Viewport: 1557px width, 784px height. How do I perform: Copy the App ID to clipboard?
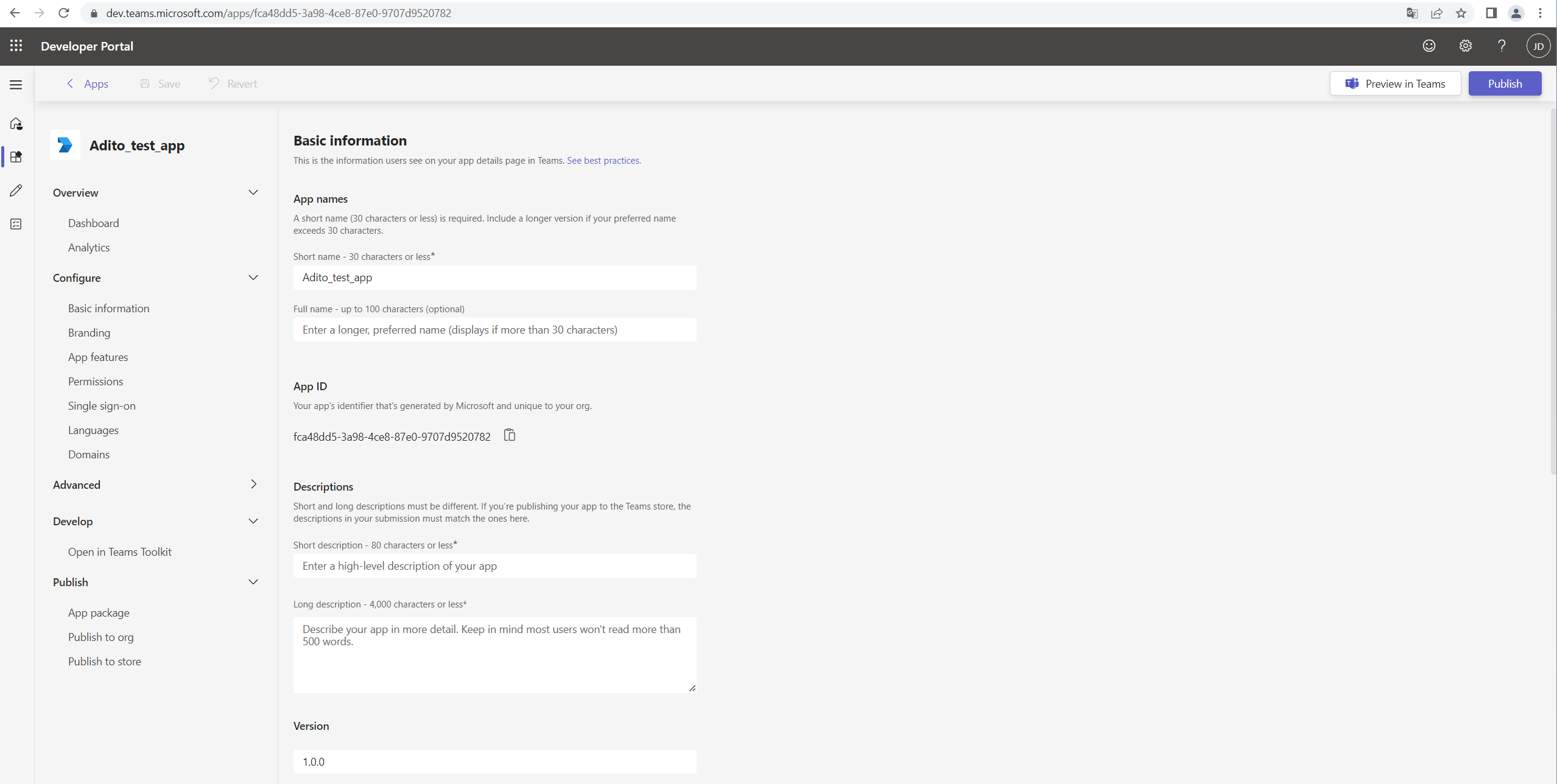(x=510, y=435)
